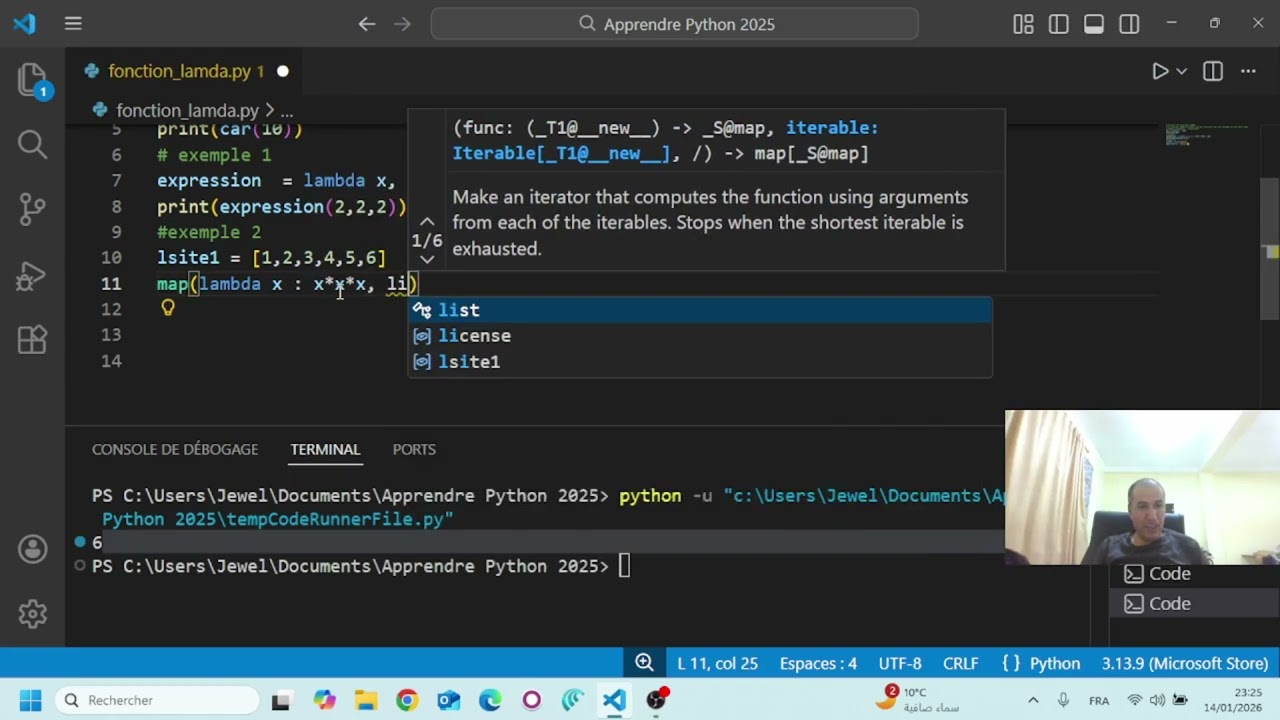Click the 'Apprendre Python 2025' search bar
This screenshot has height=720, width=1280.
[x=674, y=24]
